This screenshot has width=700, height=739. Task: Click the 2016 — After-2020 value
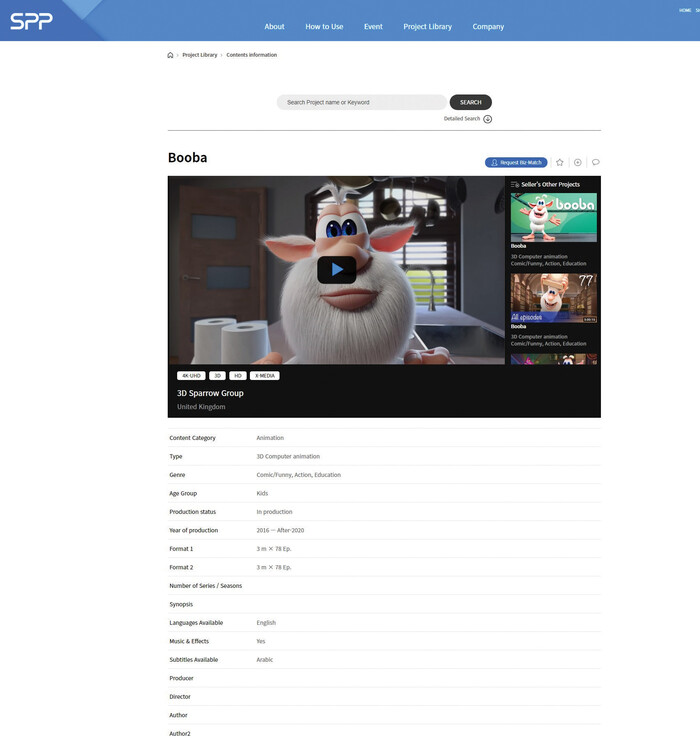pos(280,530)
